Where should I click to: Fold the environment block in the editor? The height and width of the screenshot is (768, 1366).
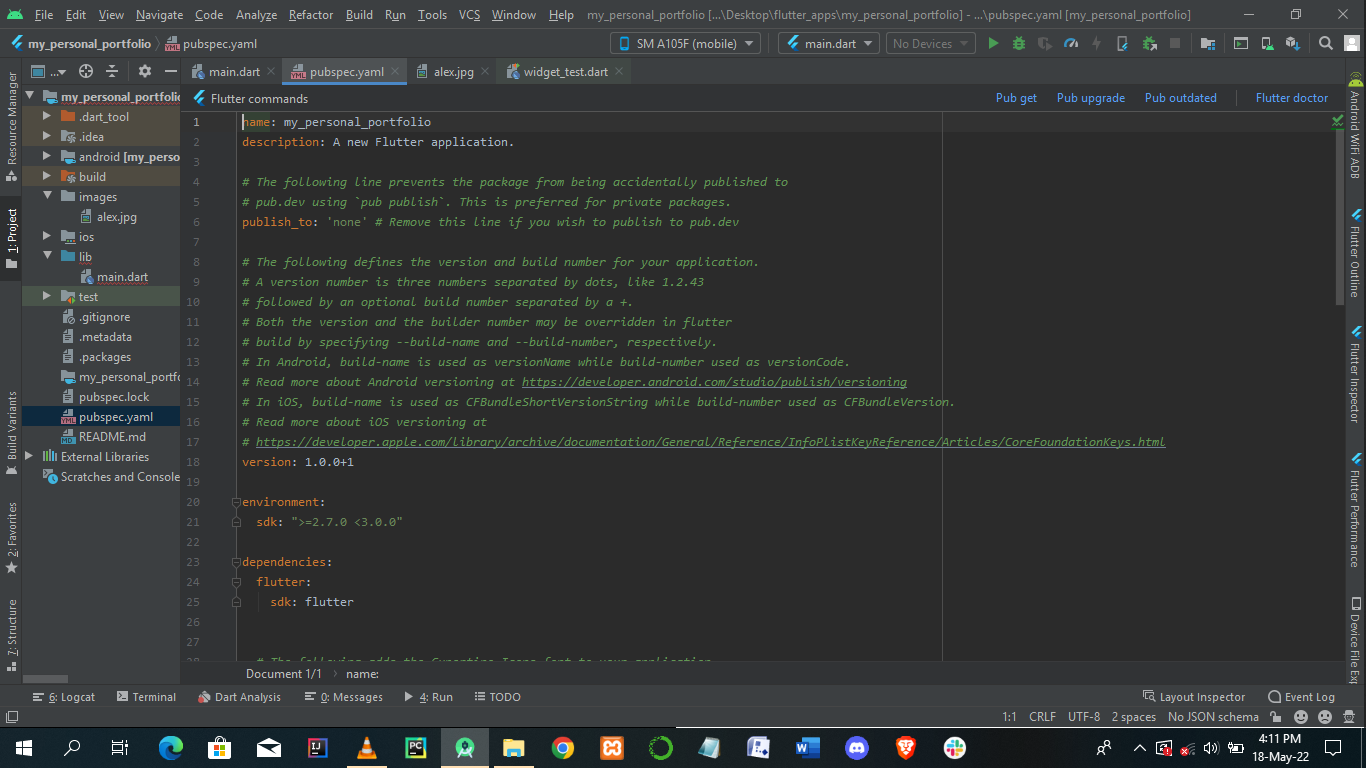point(236,502)
